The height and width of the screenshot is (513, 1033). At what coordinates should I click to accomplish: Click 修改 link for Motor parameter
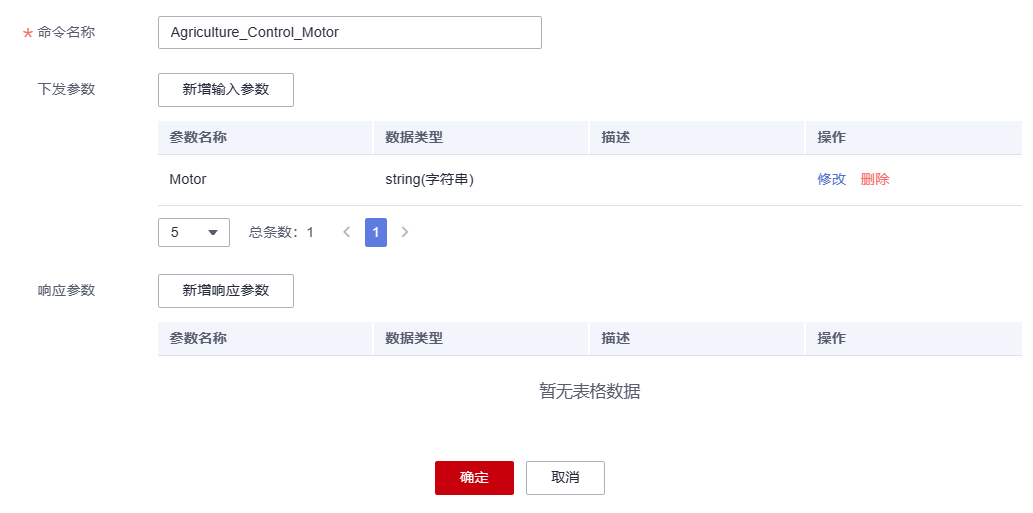[x=831, y=179]
